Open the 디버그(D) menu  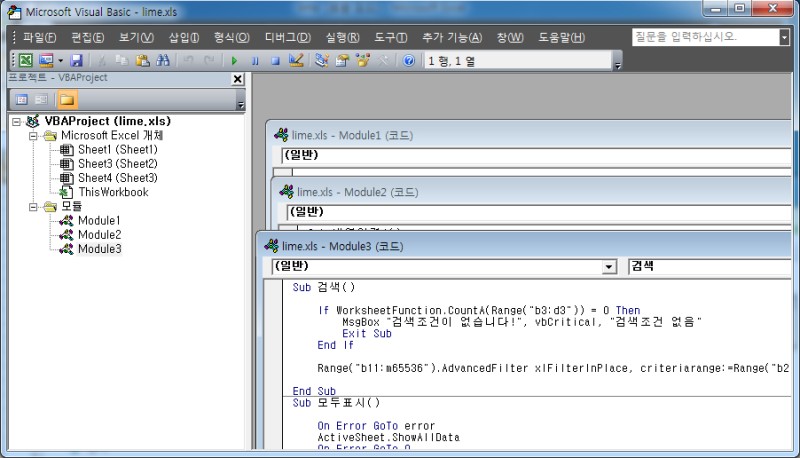[288, 37]
